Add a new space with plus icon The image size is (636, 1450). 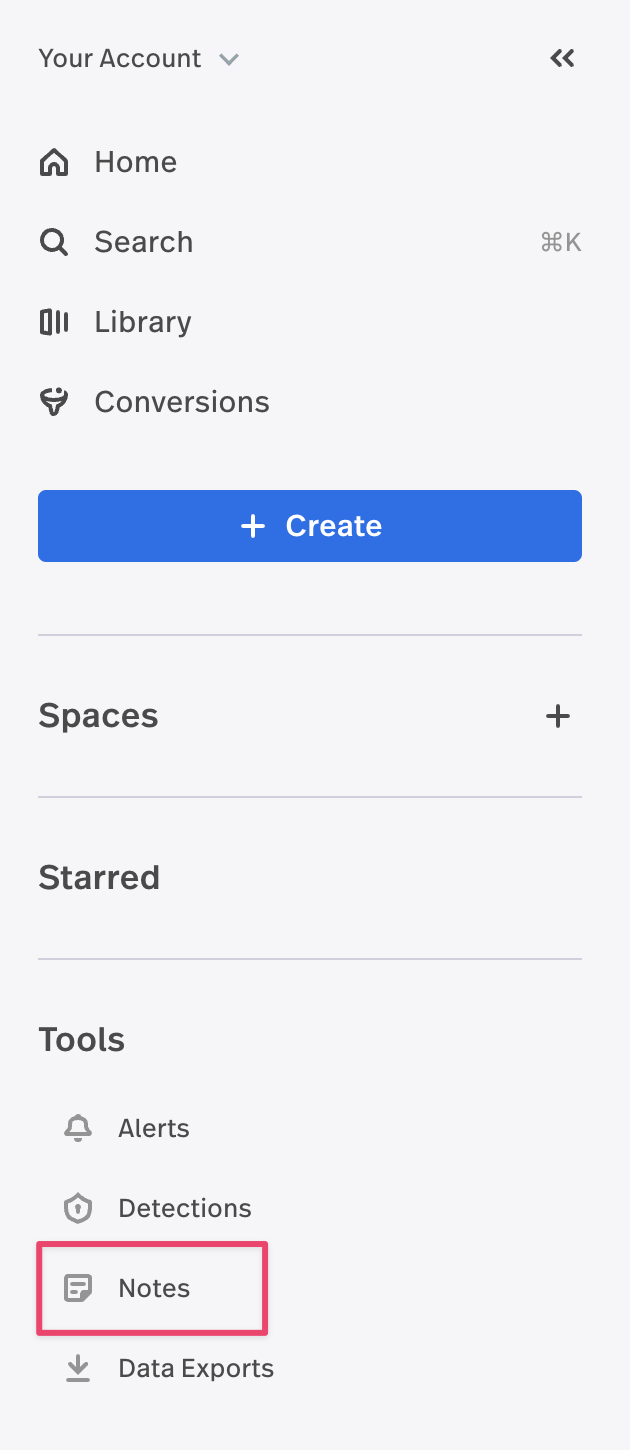click(558, 716)
